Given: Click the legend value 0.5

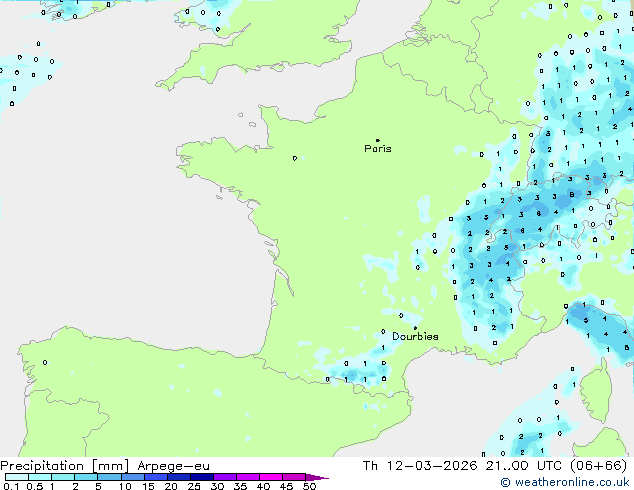Looking at the screenshot, I should (35, 486).
